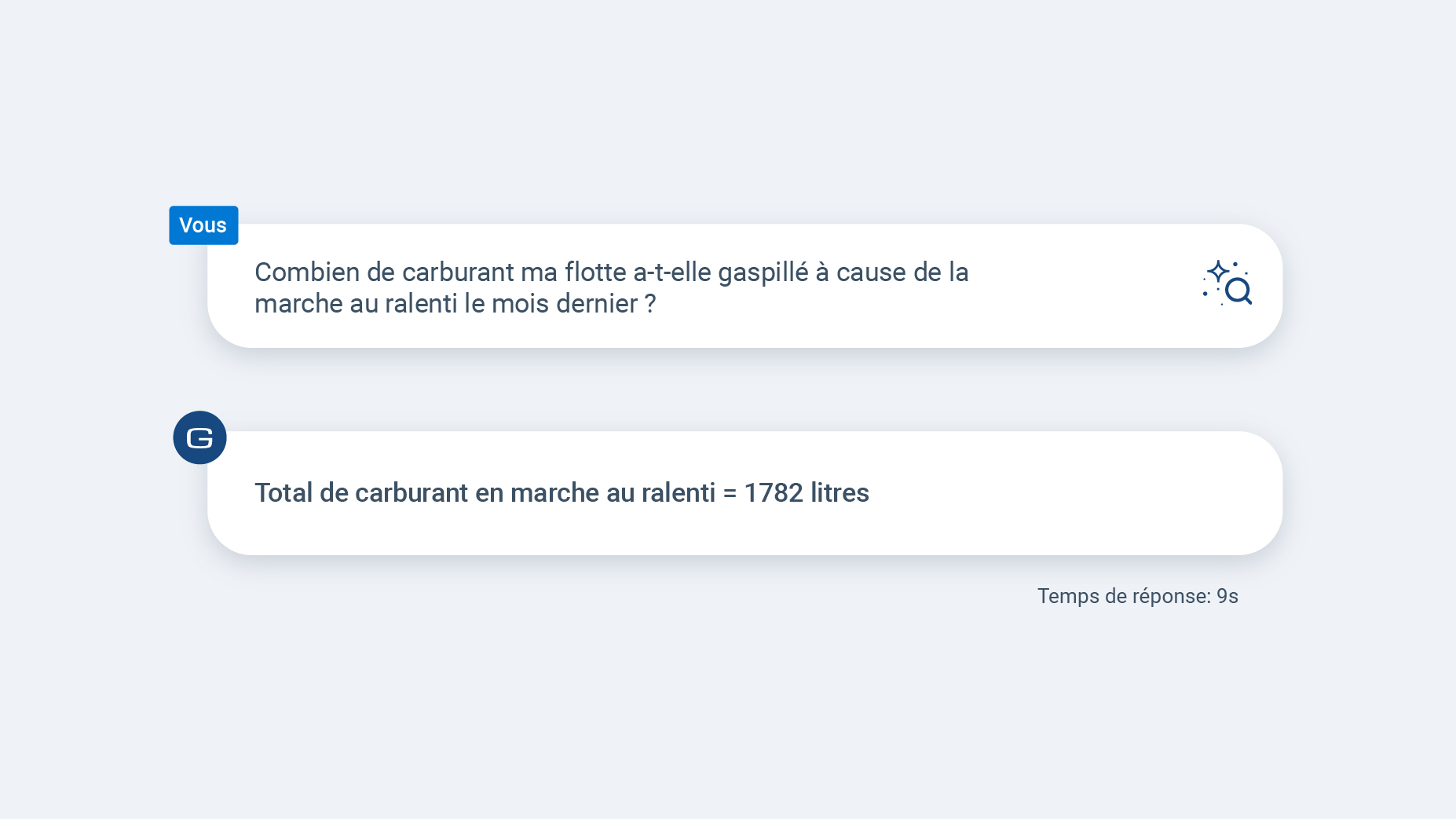Click the 'Temps de réponse: 9s' label

tap(1137, 596)
